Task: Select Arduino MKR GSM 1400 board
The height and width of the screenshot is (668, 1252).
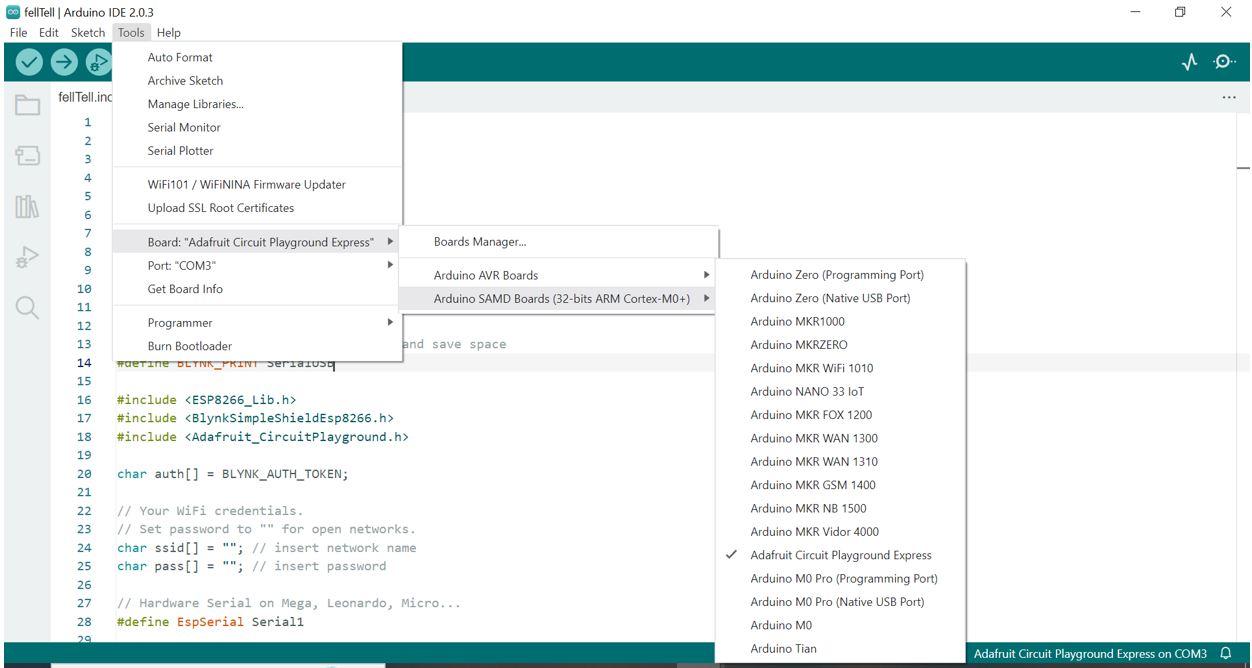Action: [840, 485]
